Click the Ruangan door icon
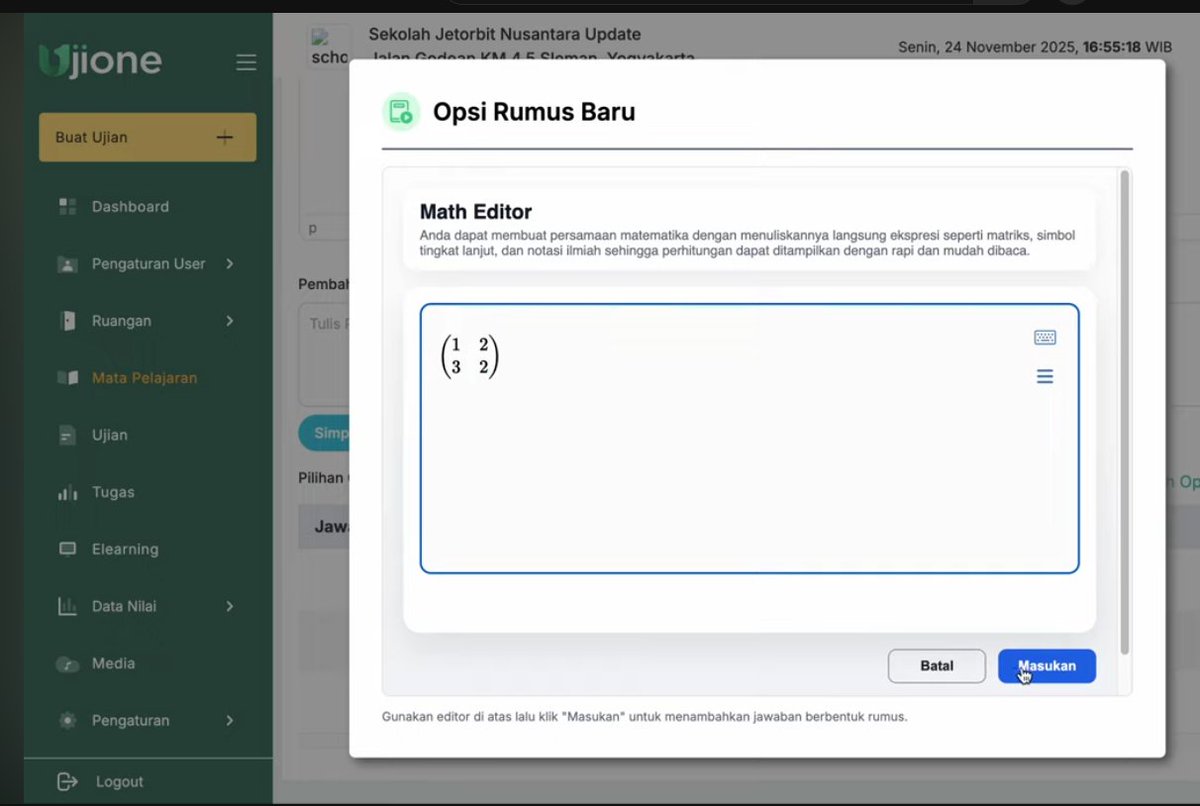This screenshot has height=806, width=1200. pyautogui.click(x=68, y=321)
